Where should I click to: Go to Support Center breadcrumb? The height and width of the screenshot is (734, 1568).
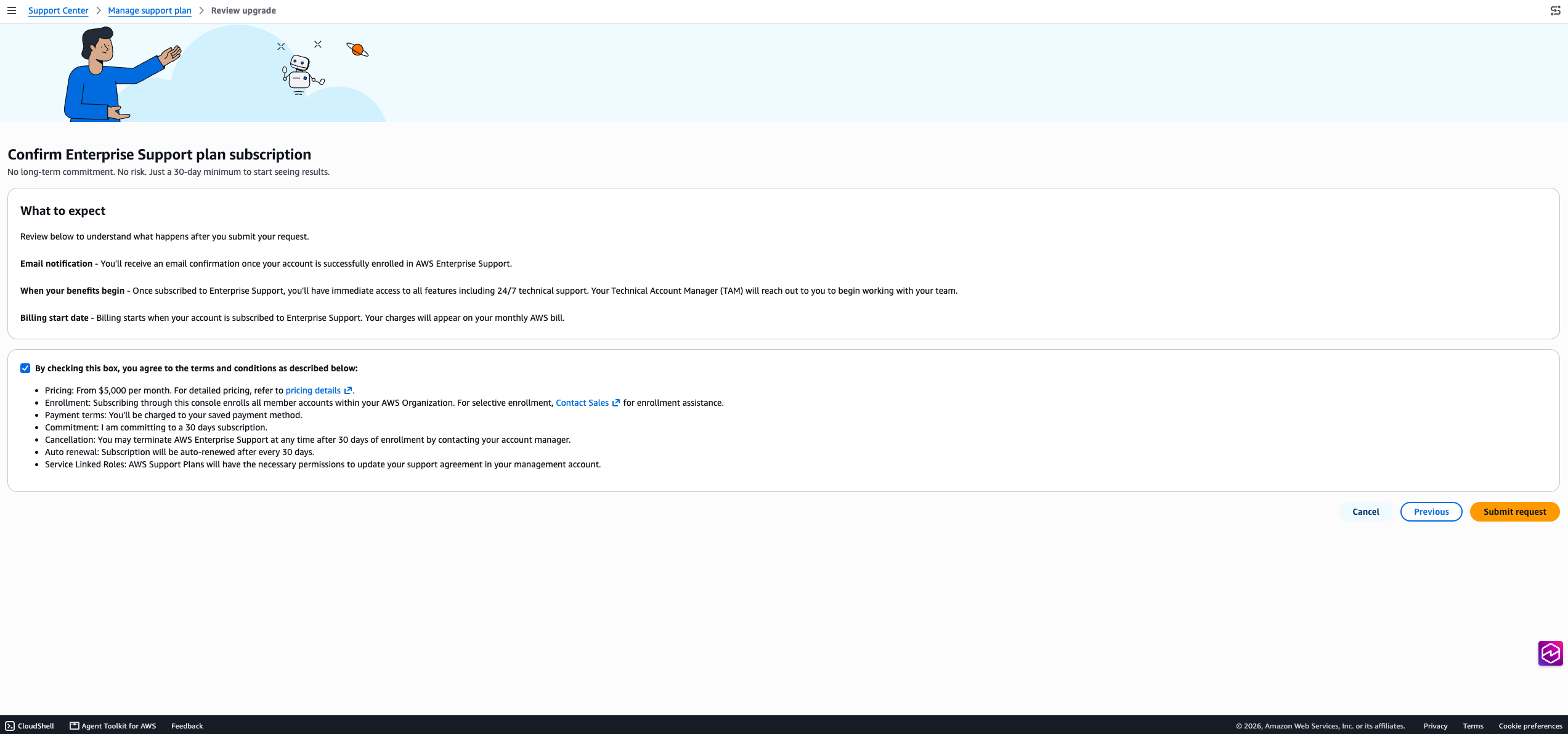pyautogui.click(x=58, y=10)
